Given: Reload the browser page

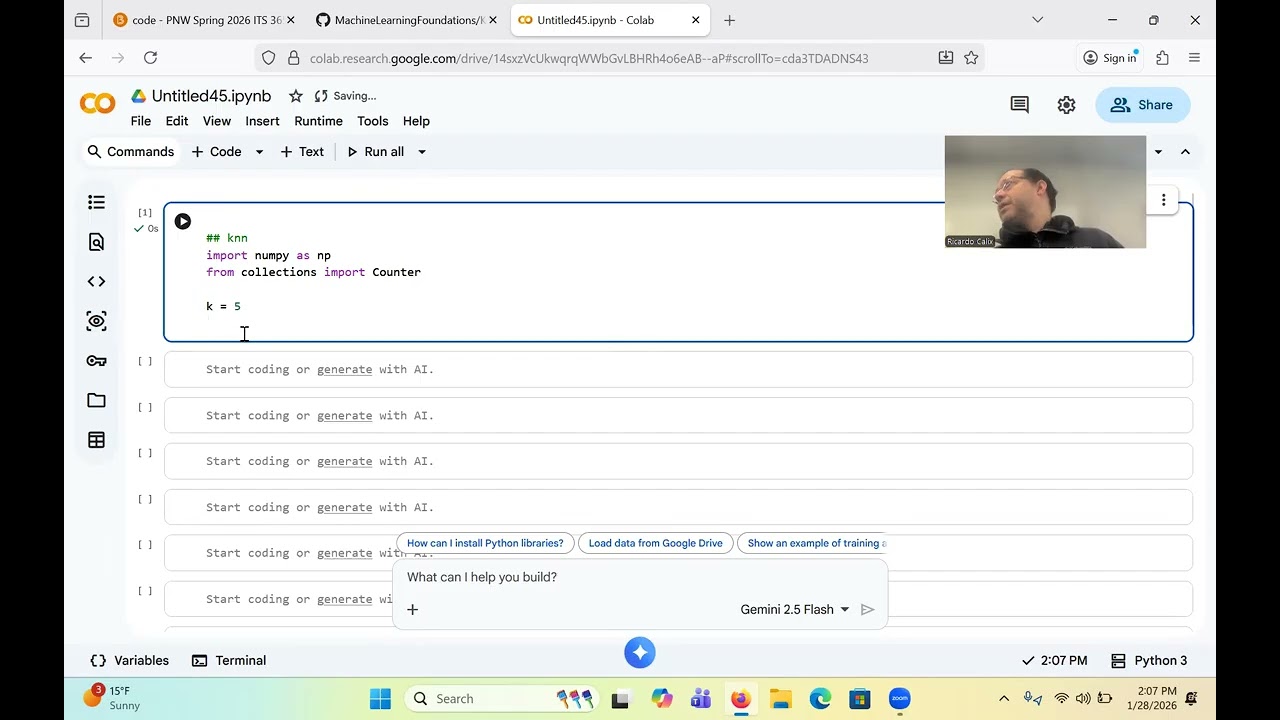Looking at the screenshot, I should click(151, 58).
